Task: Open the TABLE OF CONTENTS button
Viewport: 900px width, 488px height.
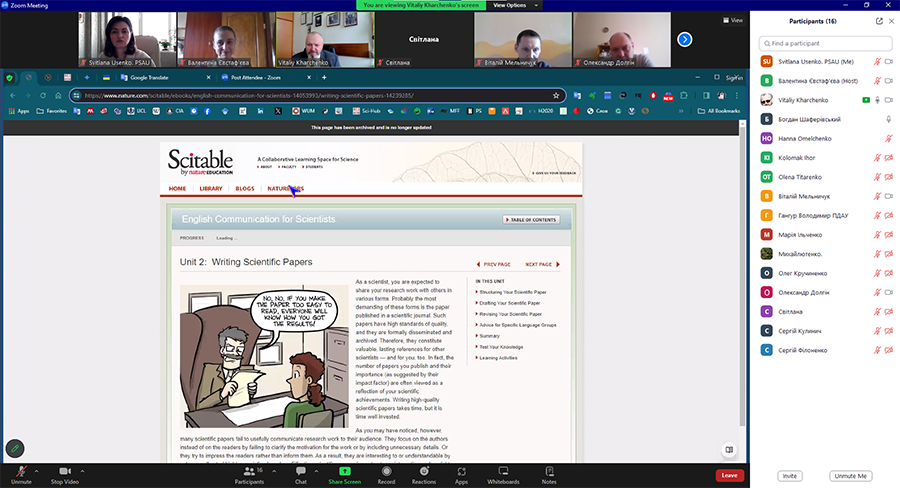Action: tap(531, 219)
